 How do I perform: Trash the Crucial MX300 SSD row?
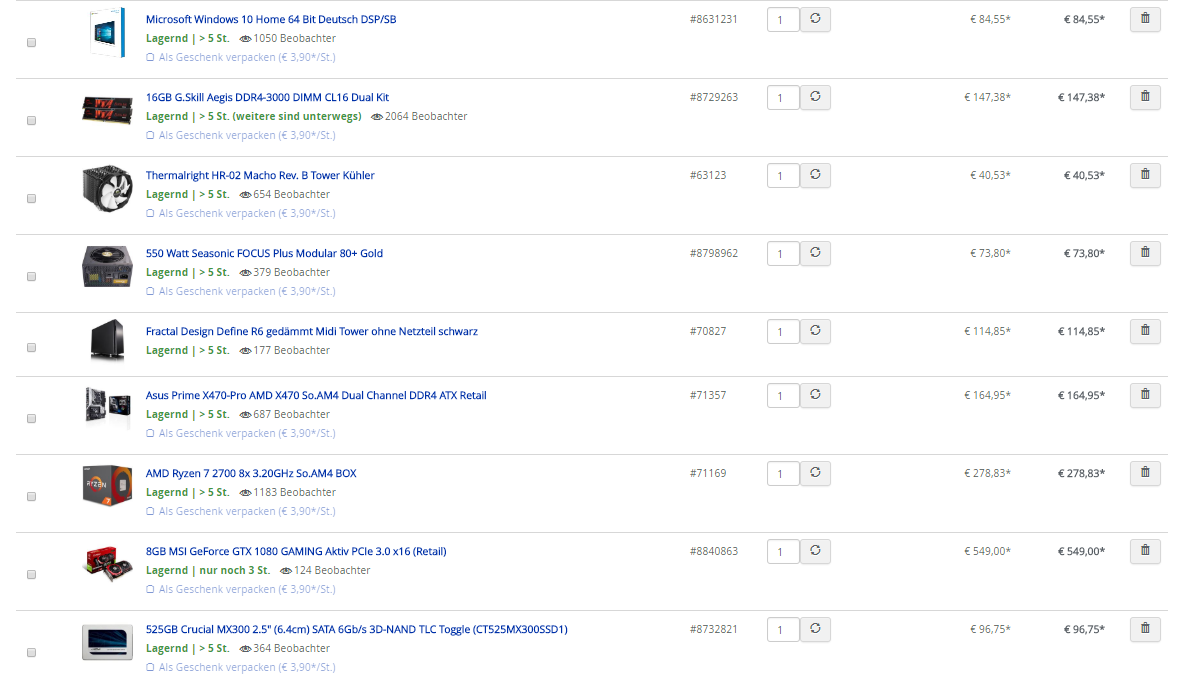click(1144, 628)
